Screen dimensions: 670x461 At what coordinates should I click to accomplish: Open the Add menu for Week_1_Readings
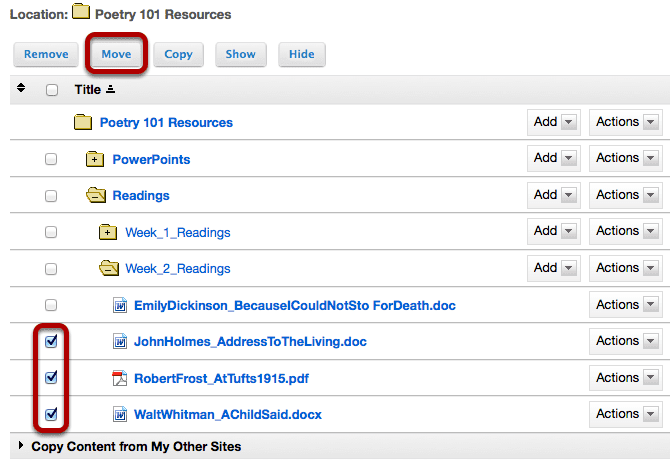pyautogui.click(x=554, y=231)
